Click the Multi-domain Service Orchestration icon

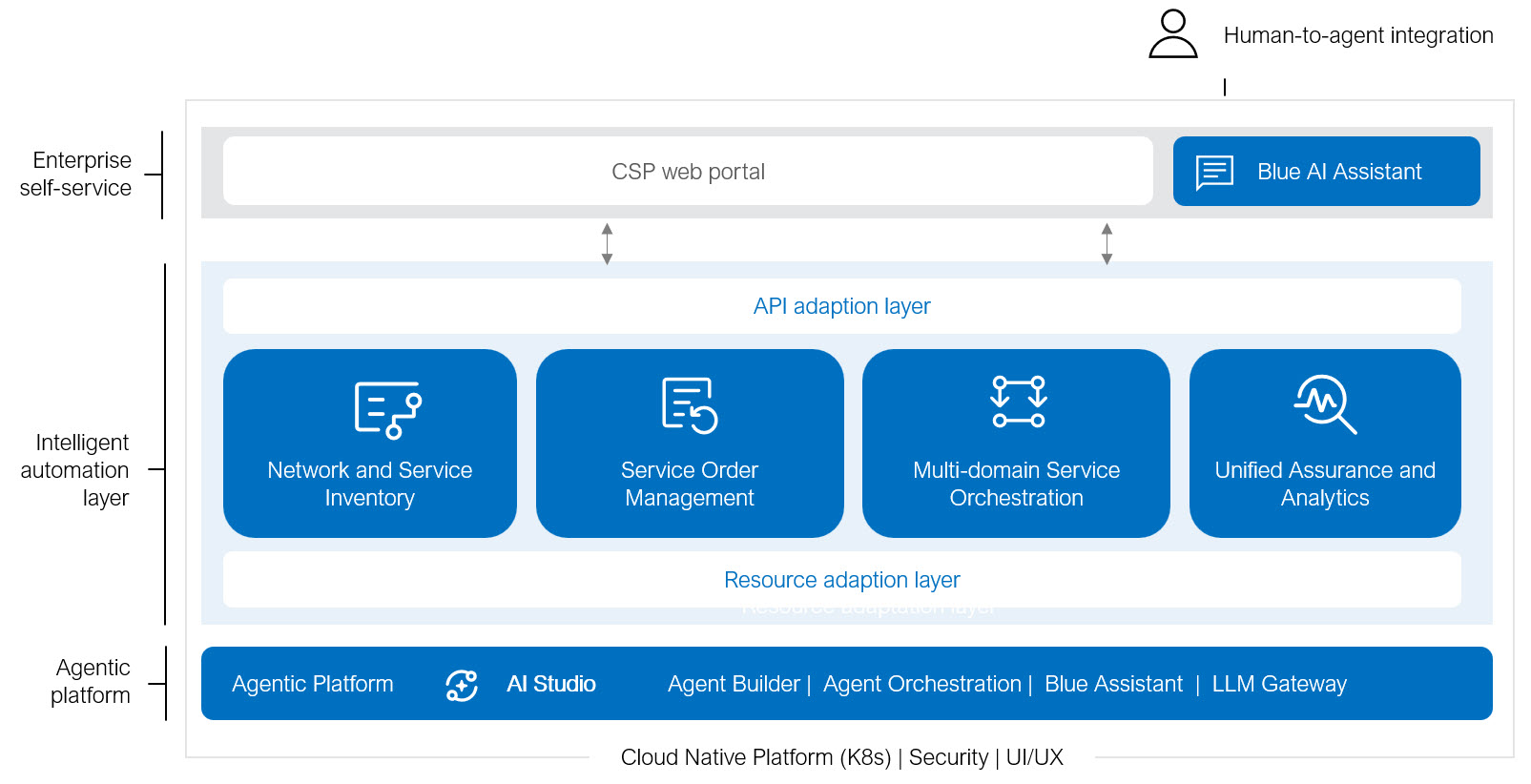click(x=1019, y=402)
